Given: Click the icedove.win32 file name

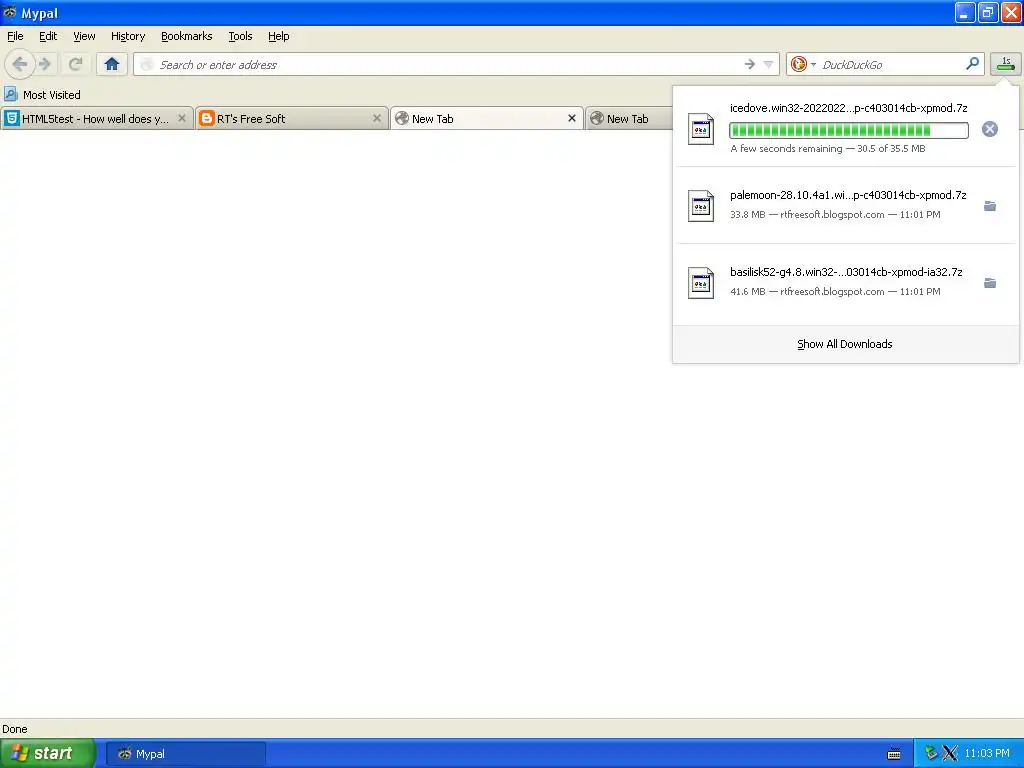Looking at the screenshot, I should click(848, 108).
